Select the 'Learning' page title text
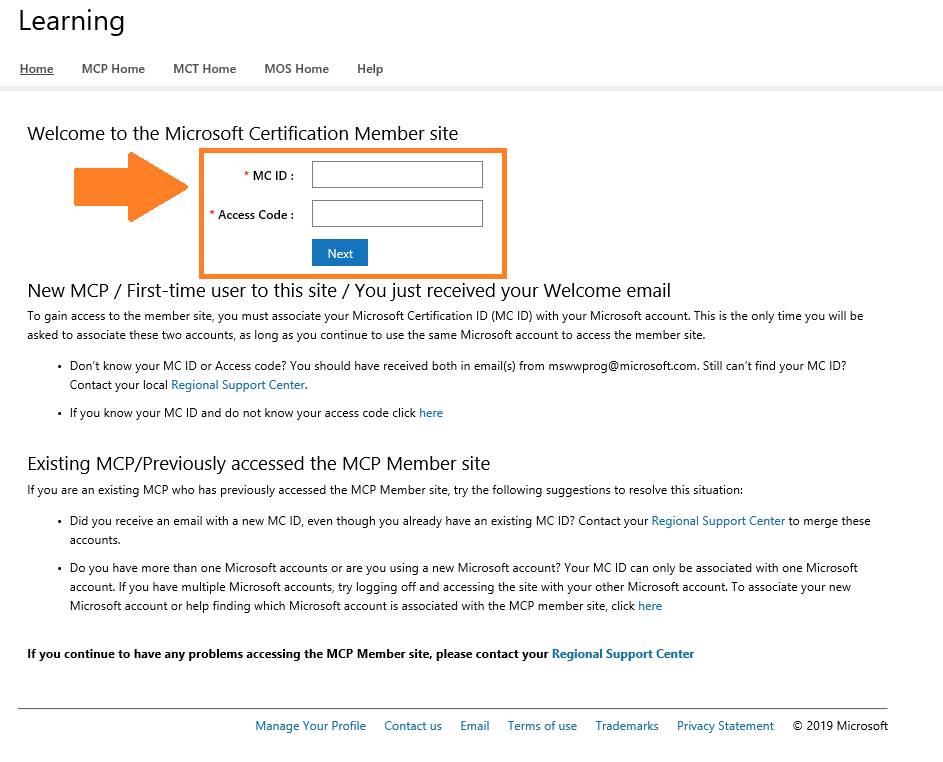 [72, 22]
